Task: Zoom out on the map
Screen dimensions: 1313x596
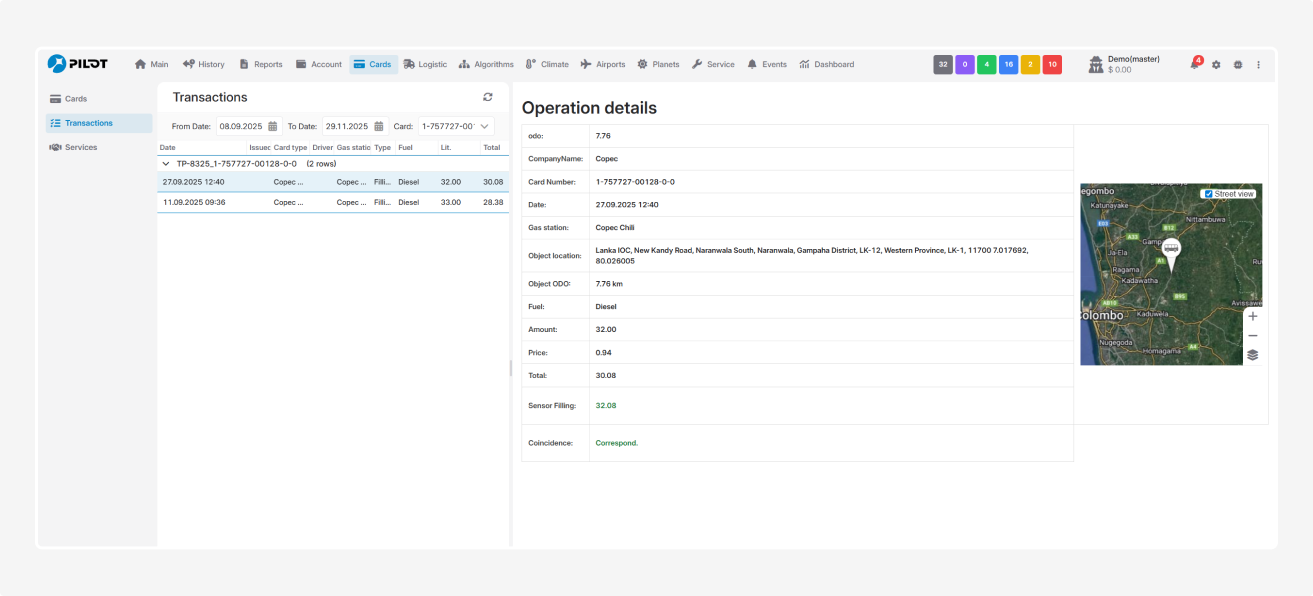Action: click(1252, 336)
